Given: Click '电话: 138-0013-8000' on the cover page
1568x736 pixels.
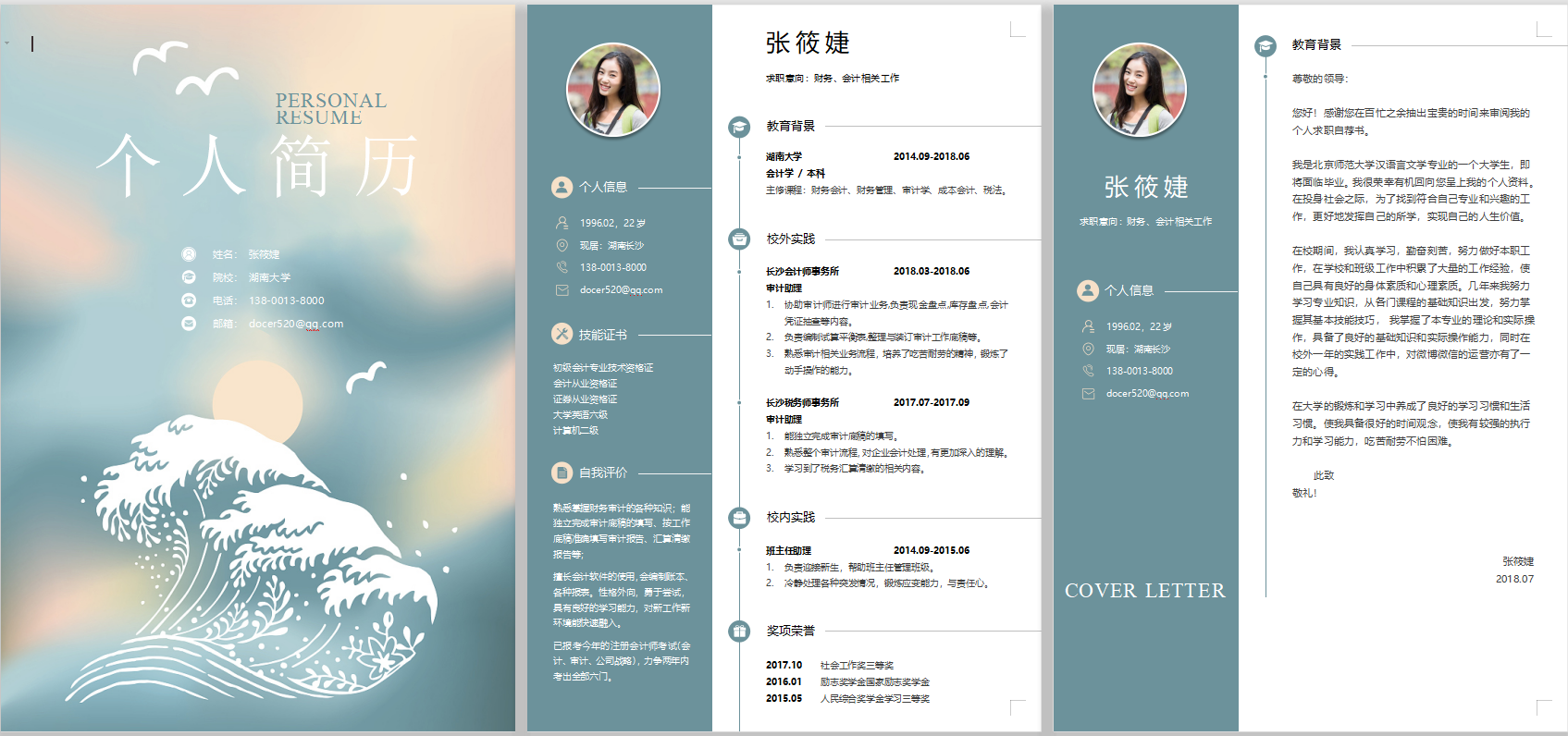Looking at the screenshot, I should pyautogui.click(x=268, y=301).
